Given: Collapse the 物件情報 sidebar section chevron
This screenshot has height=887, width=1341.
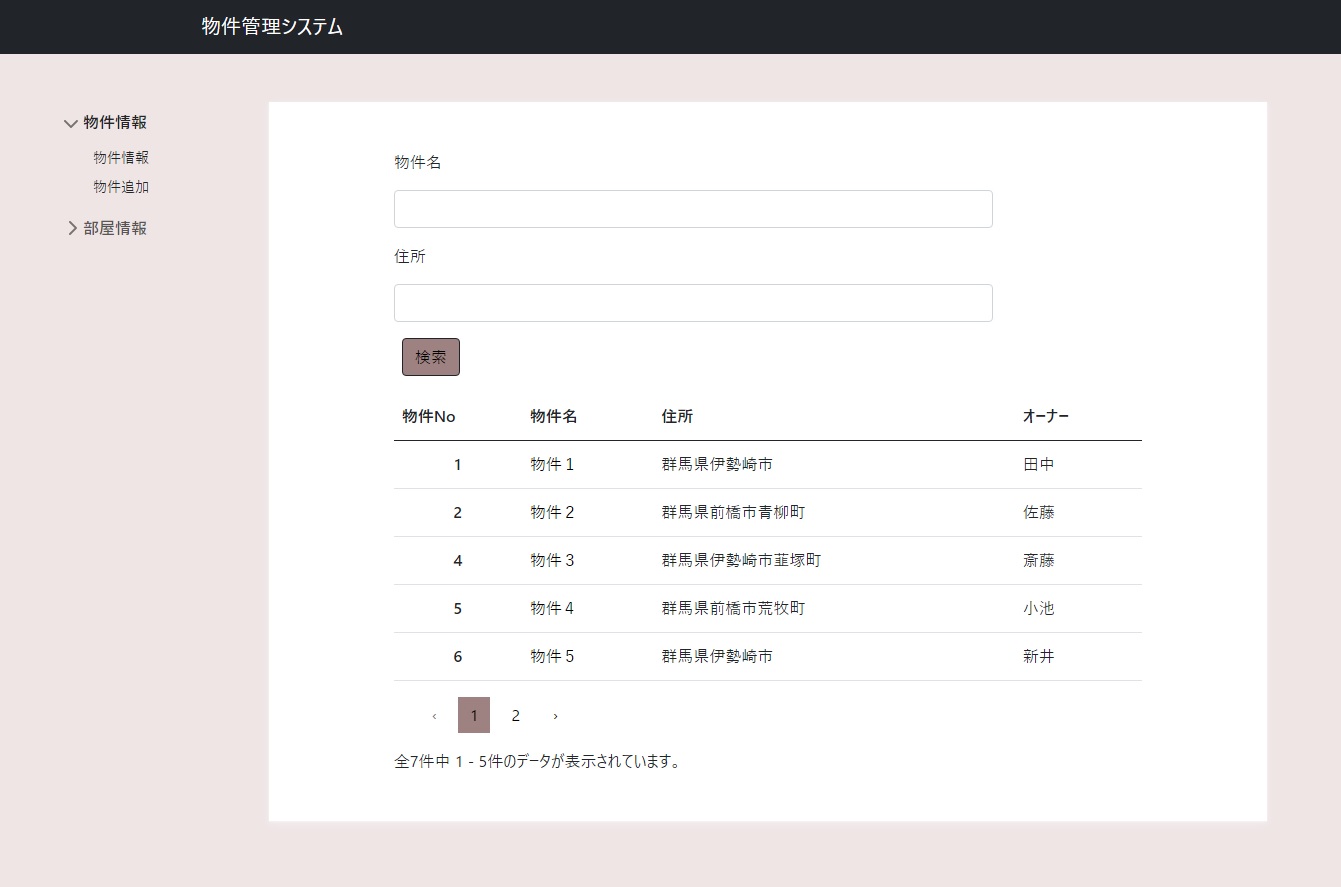Looking at the screenshot, I should 70,122.
